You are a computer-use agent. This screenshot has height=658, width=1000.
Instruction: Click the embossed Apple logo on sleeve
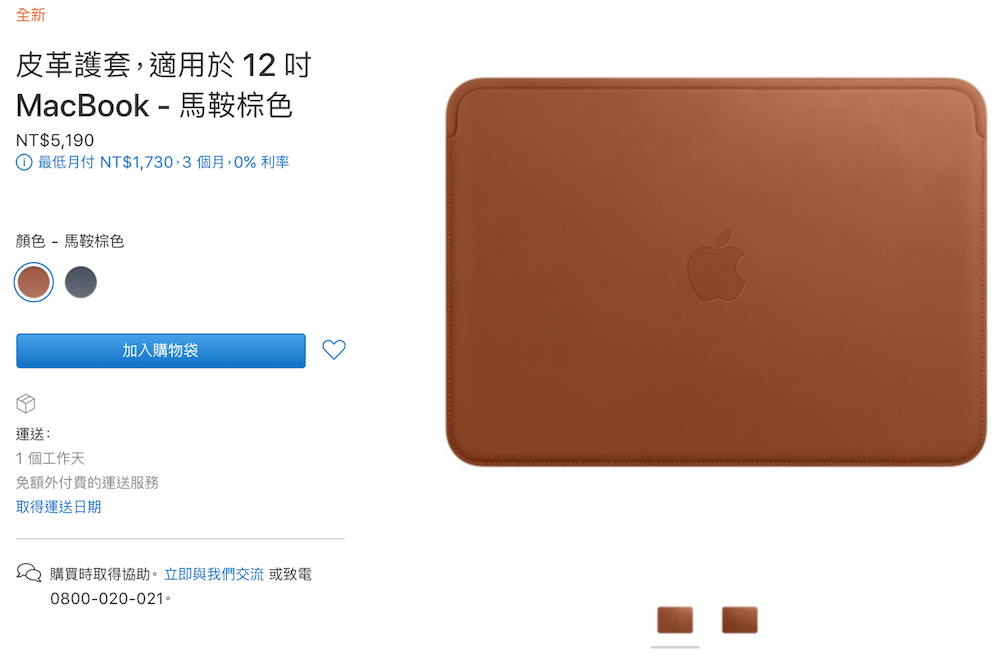click(x=716, y=267)
